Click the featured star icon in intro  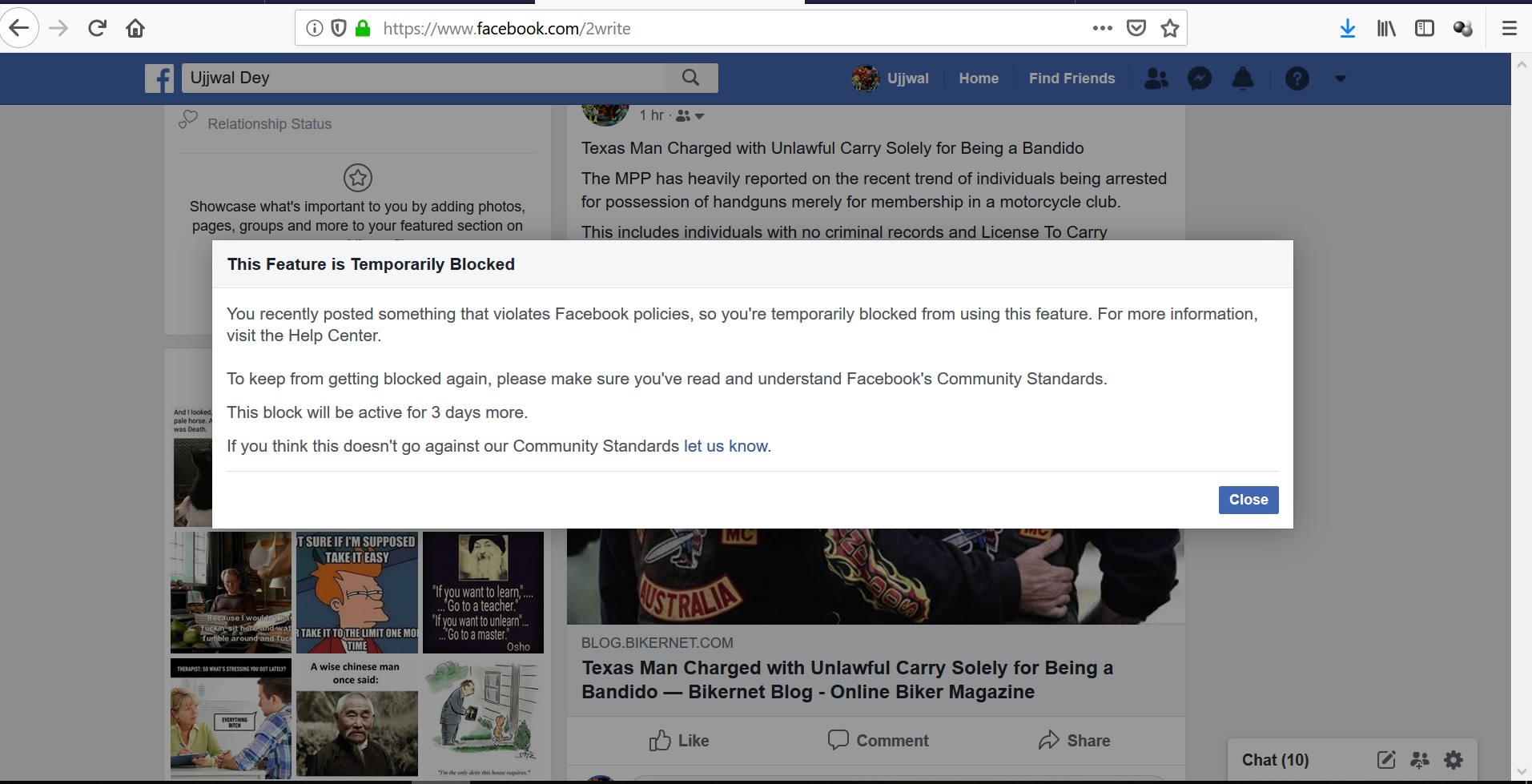[x=358, y=178]
